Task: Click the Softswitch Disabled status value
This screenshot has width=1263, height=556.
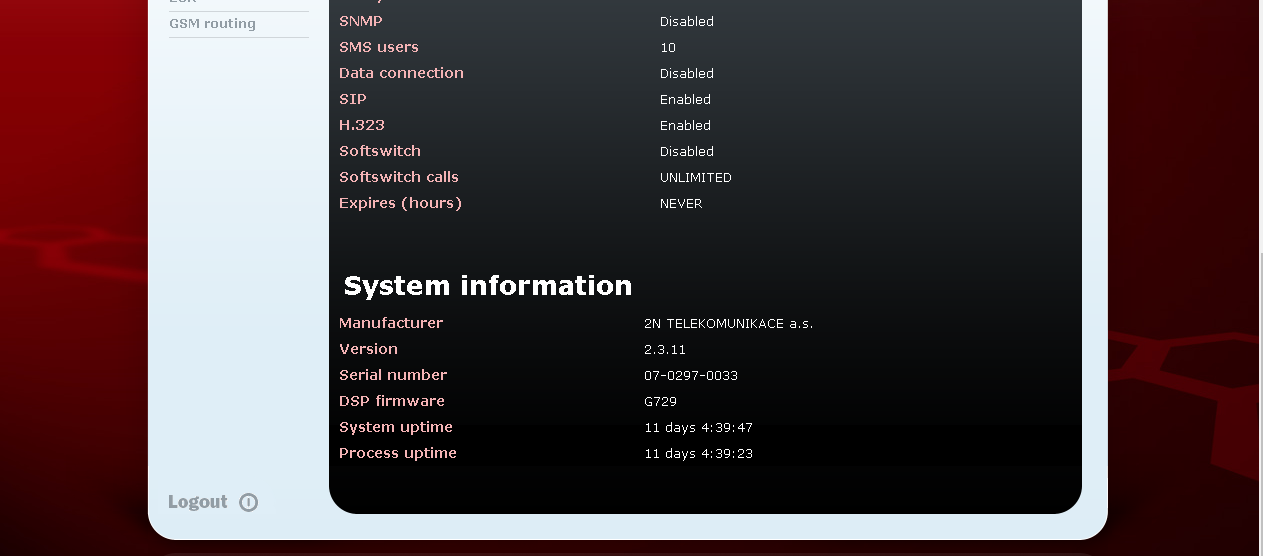Action: click(686, 152)
